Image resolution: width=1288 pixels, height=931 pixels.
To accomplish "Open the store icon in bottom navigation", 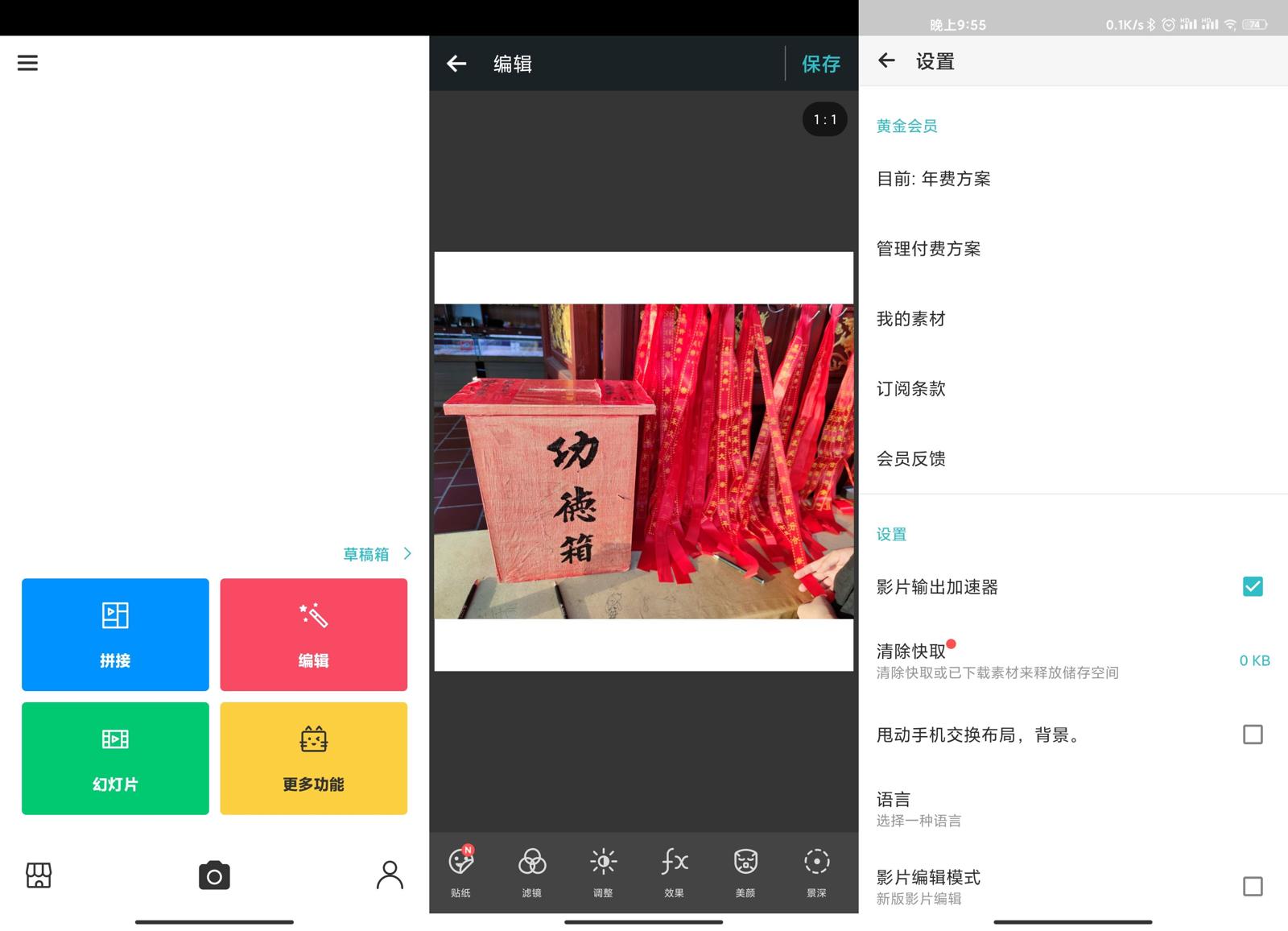I will (x=37, y=875).
